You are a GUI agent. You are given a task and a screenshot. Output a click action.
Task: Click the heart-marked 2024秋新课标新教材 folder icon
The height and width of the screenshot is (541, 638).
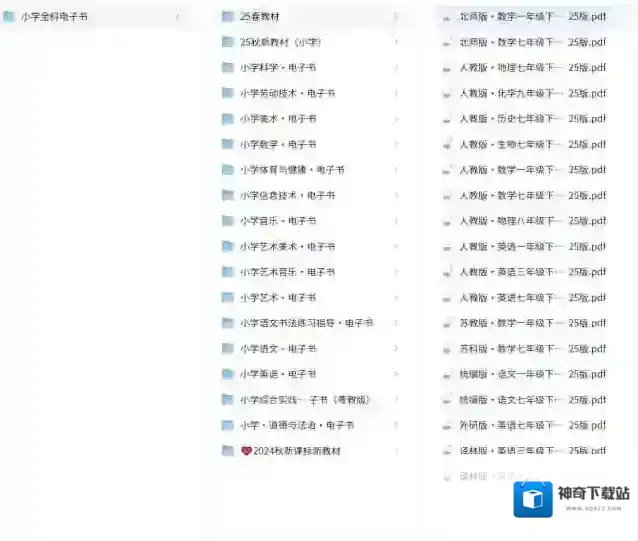[x=228, y=451]
